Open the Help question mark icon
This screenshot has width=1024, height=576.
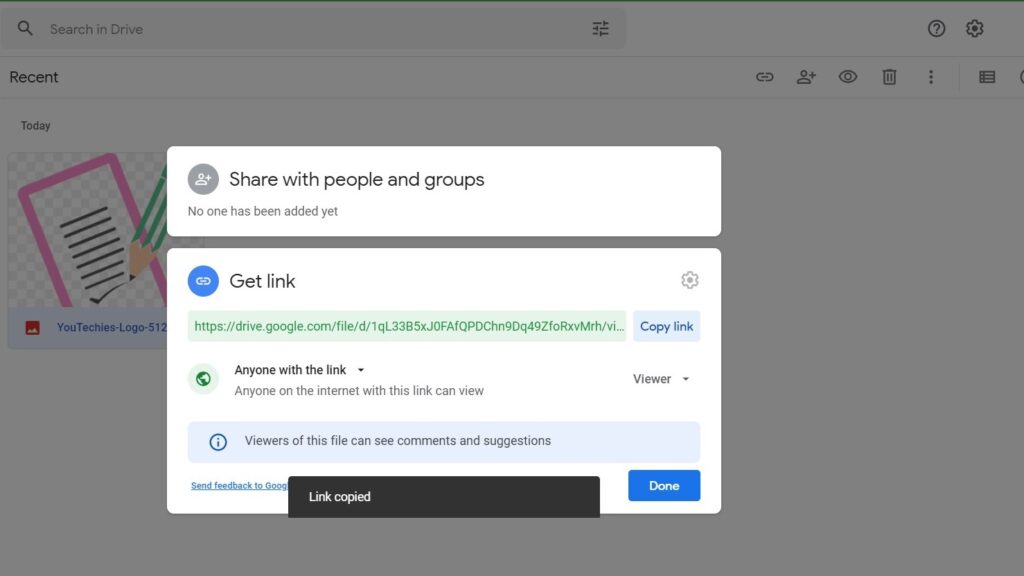click(x=936, y=29)
